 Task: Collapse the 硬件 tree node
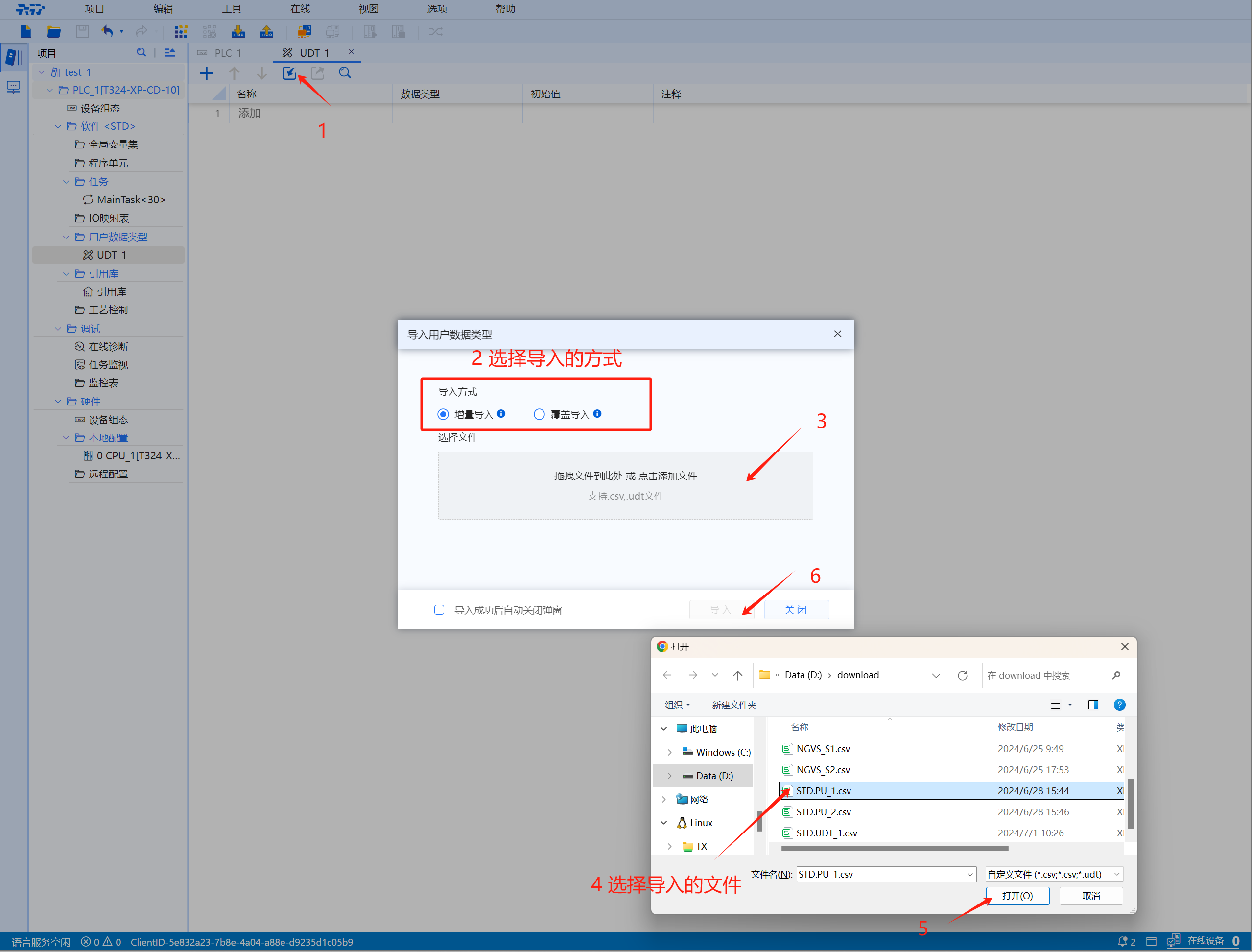(x=58, y=401)
